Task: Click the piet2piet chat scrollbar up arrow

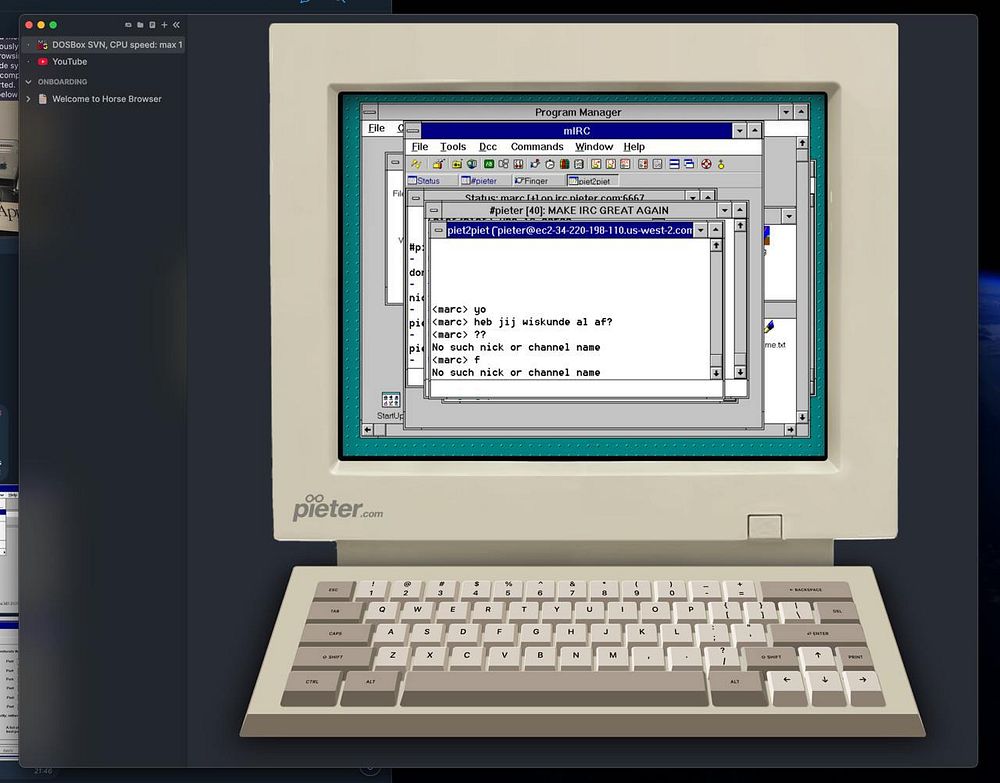Action: pos(716,245)
